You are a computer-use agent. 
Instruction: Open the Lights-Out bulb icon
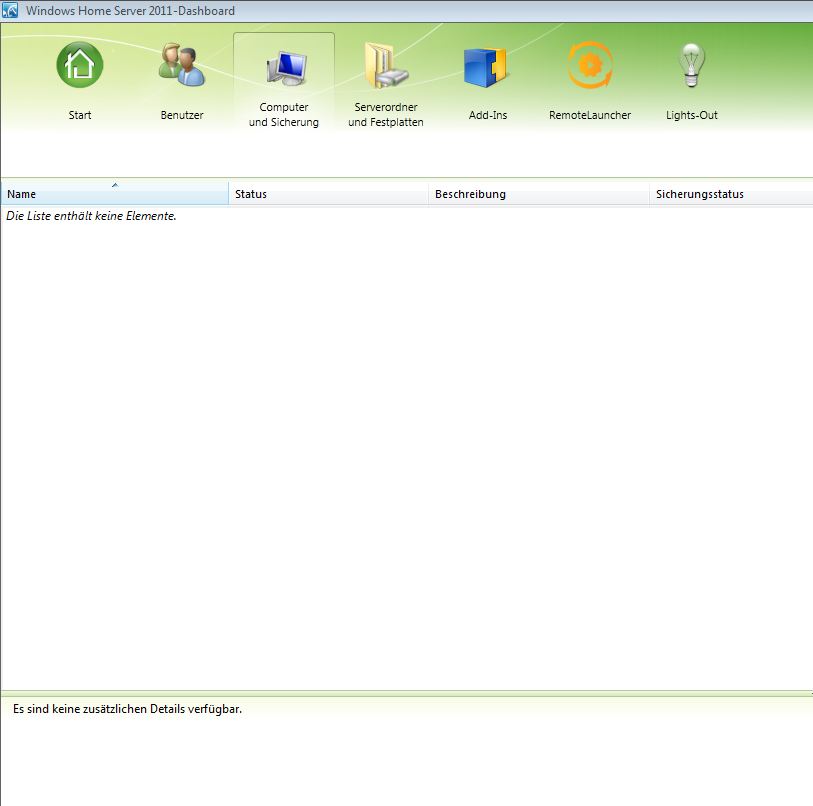coord(692,65)
